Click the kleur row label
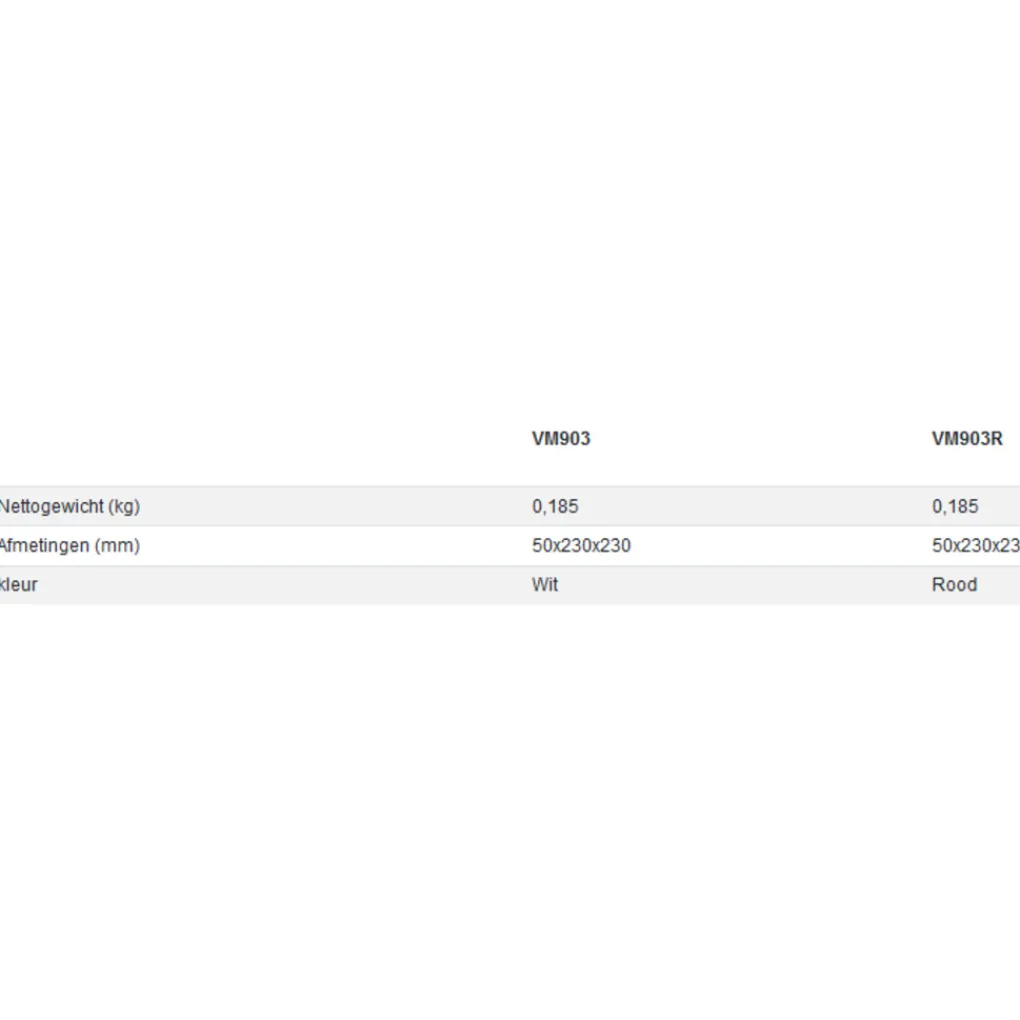 tap(19, 585)
